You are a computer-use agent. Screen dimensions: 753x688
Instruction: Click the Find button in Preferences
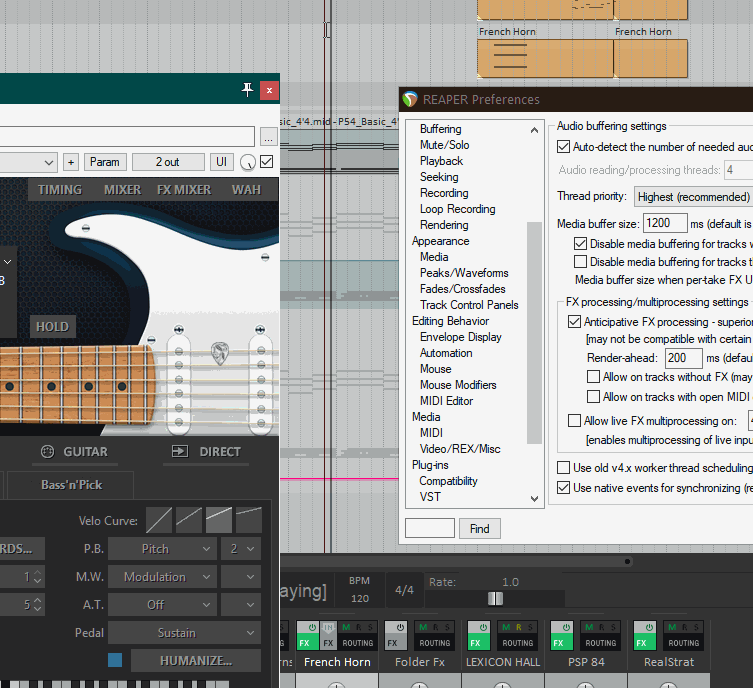(x=480, y=528)
